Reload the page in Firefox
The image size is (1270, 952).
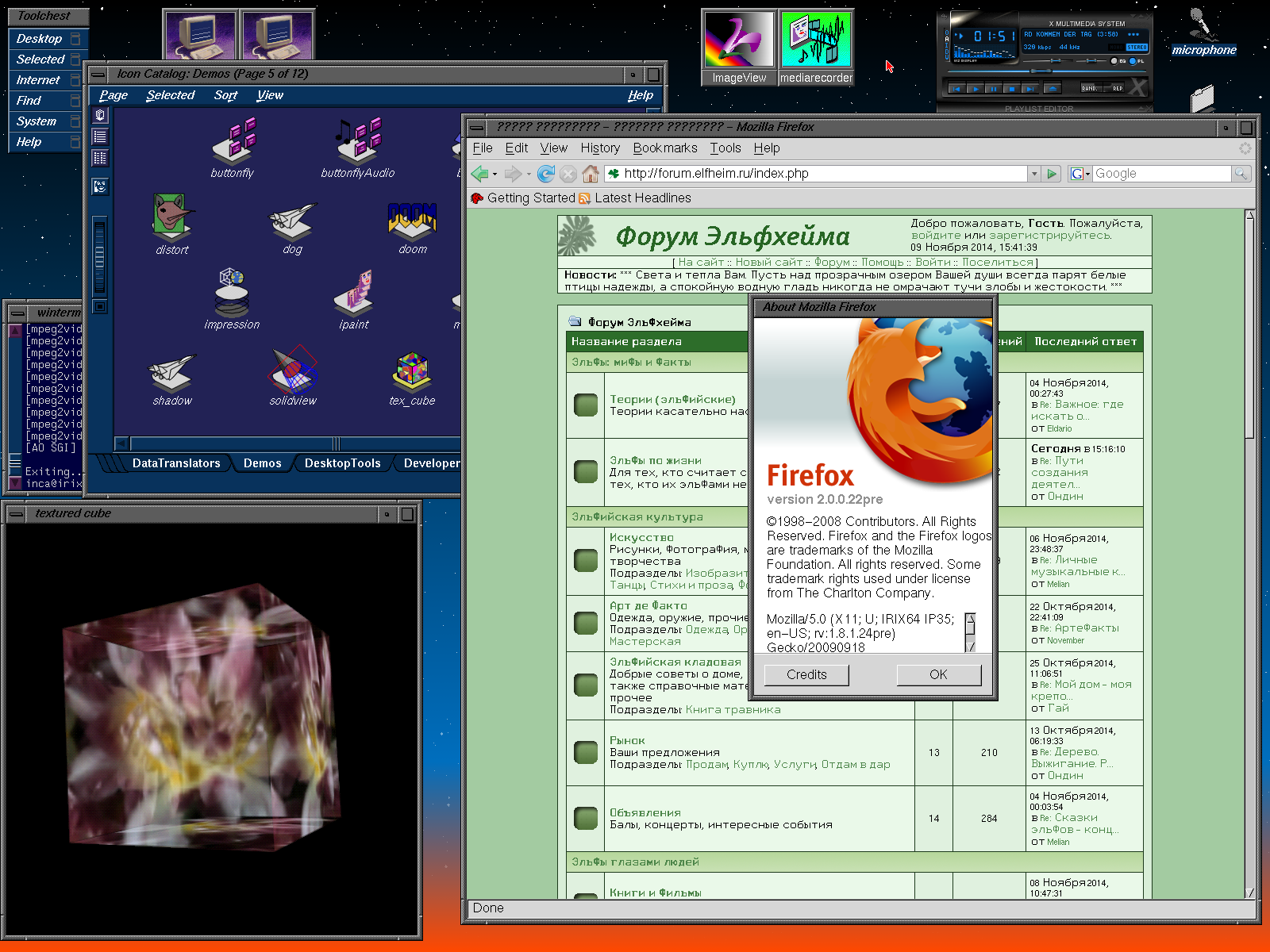pos(546,174)
